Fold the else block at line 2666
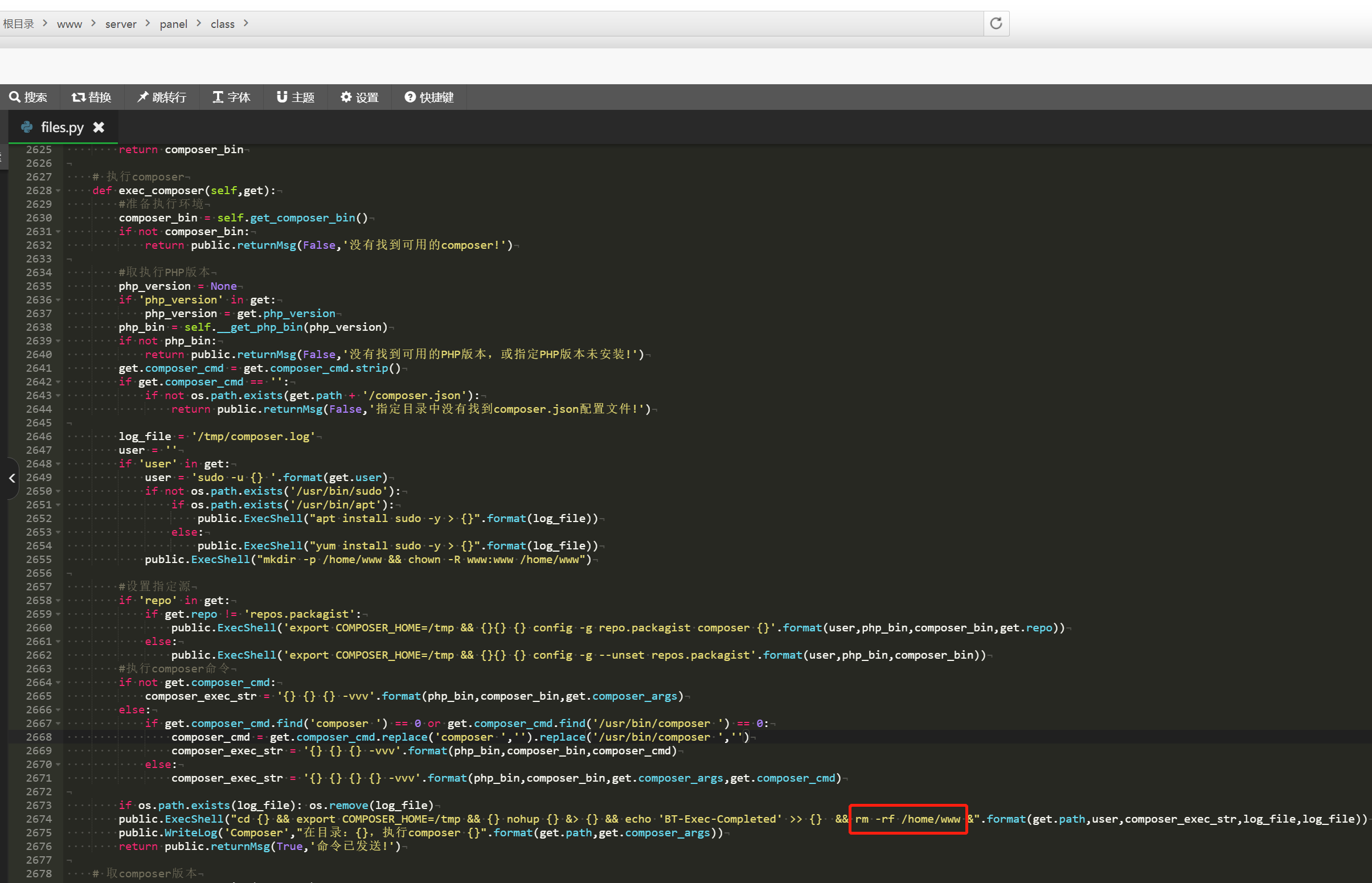The width and height of the screenshot is (1372, 883). coord(58,710)
